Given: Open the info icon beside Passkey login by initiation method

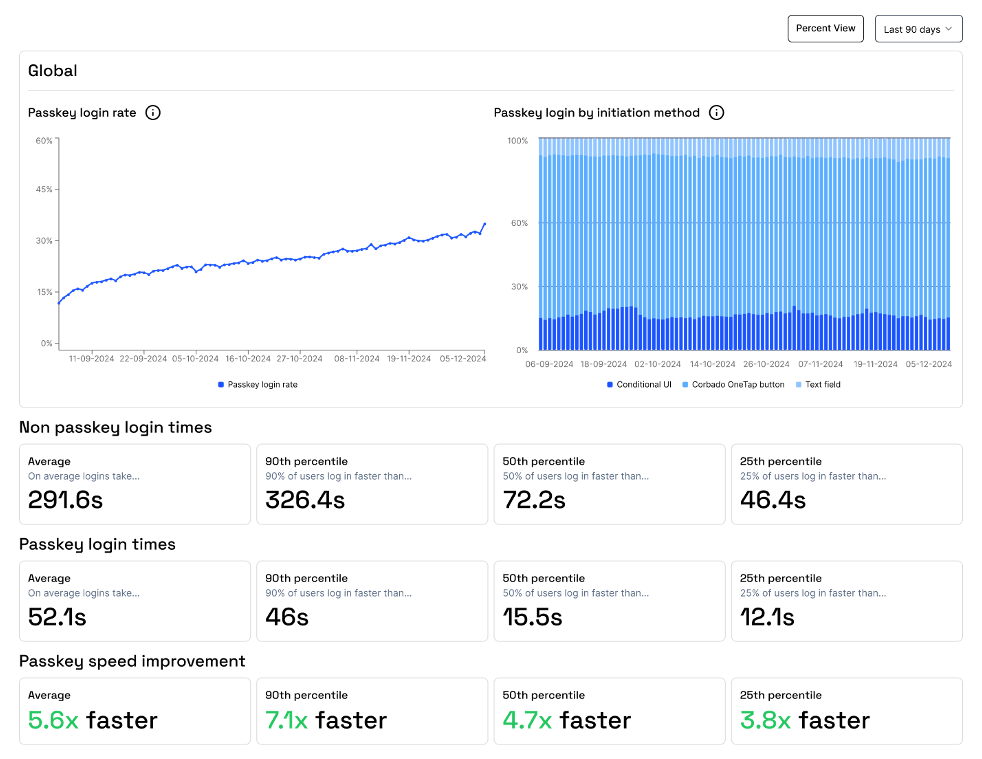Looking at the screenshot, I should point(716,113).
